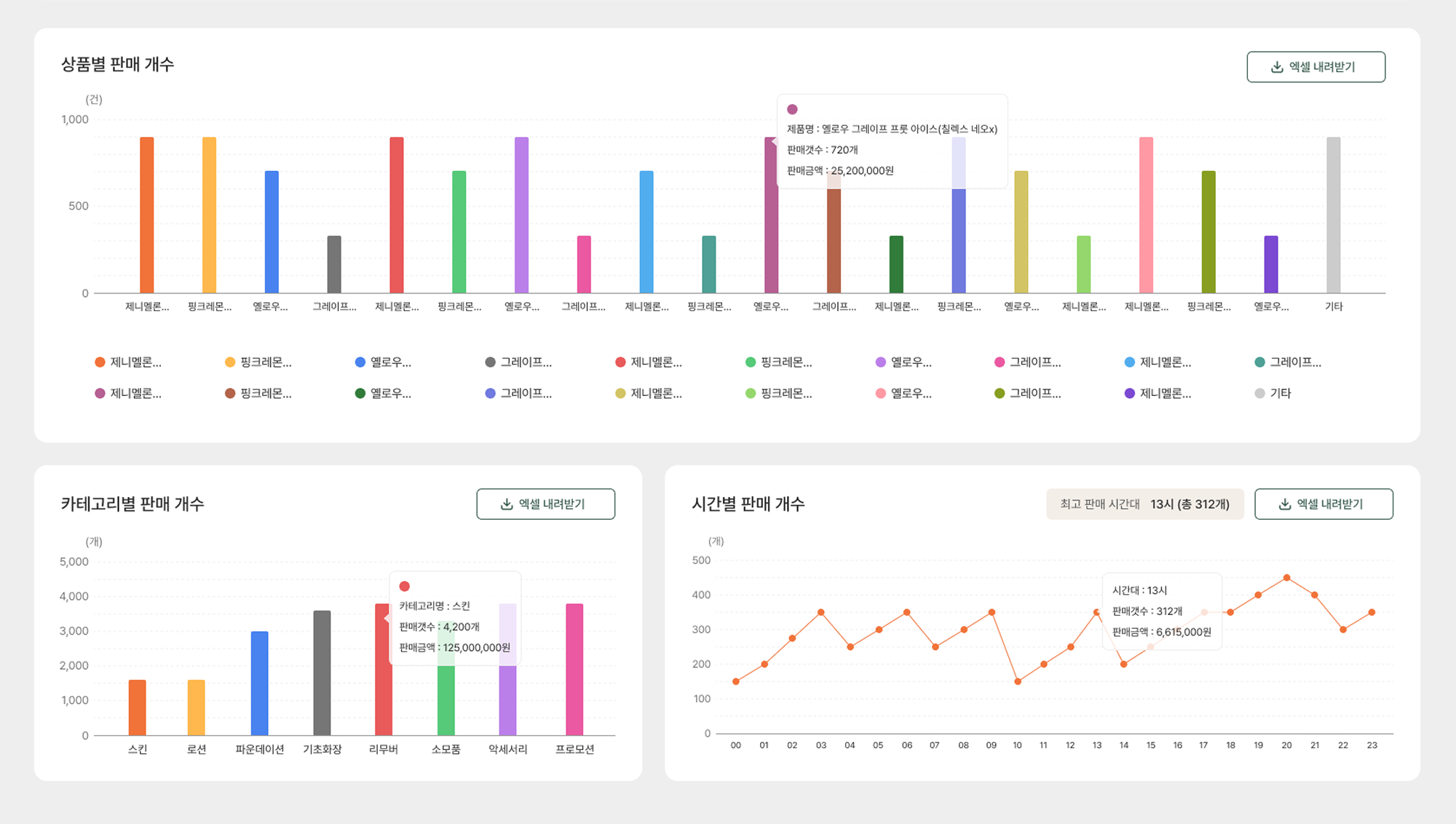Select the blue 파운데이션 bar
This screenshot has width=1456, height=824.
click(259, 683)
